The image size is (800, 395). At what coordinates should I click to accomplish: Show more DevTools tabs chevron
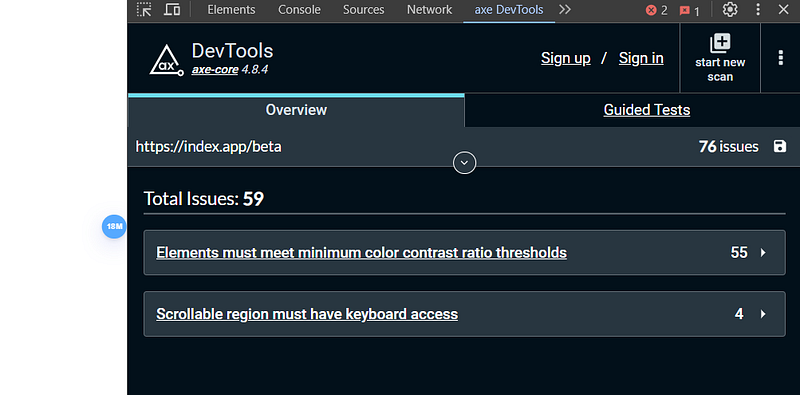[565, 10]
